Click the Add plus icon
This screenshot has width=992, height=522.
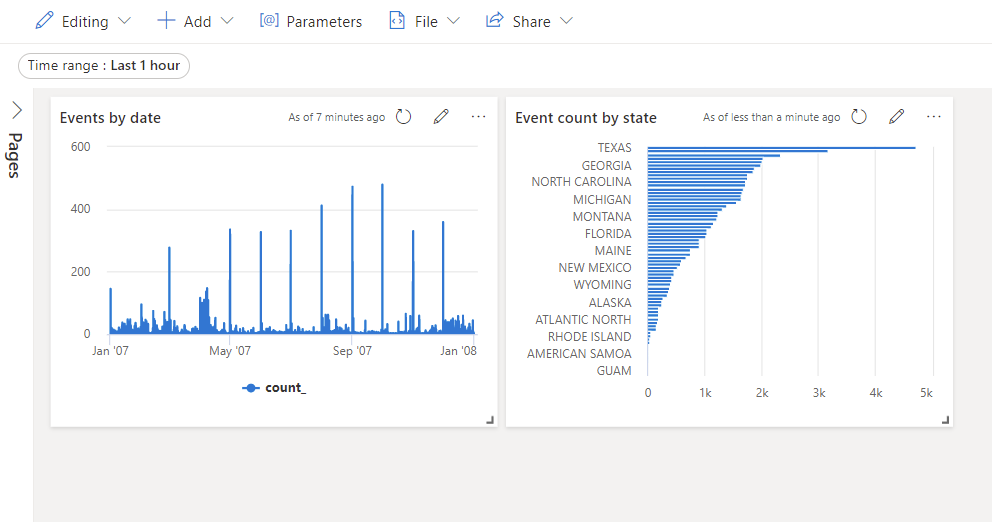point(166,21)
